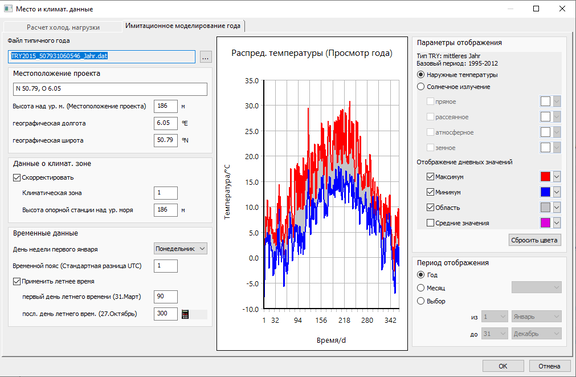The width and height of the screenshot is (576, 377).
Task: Select the Месяц display period option
Action: (x=421, y=288)
